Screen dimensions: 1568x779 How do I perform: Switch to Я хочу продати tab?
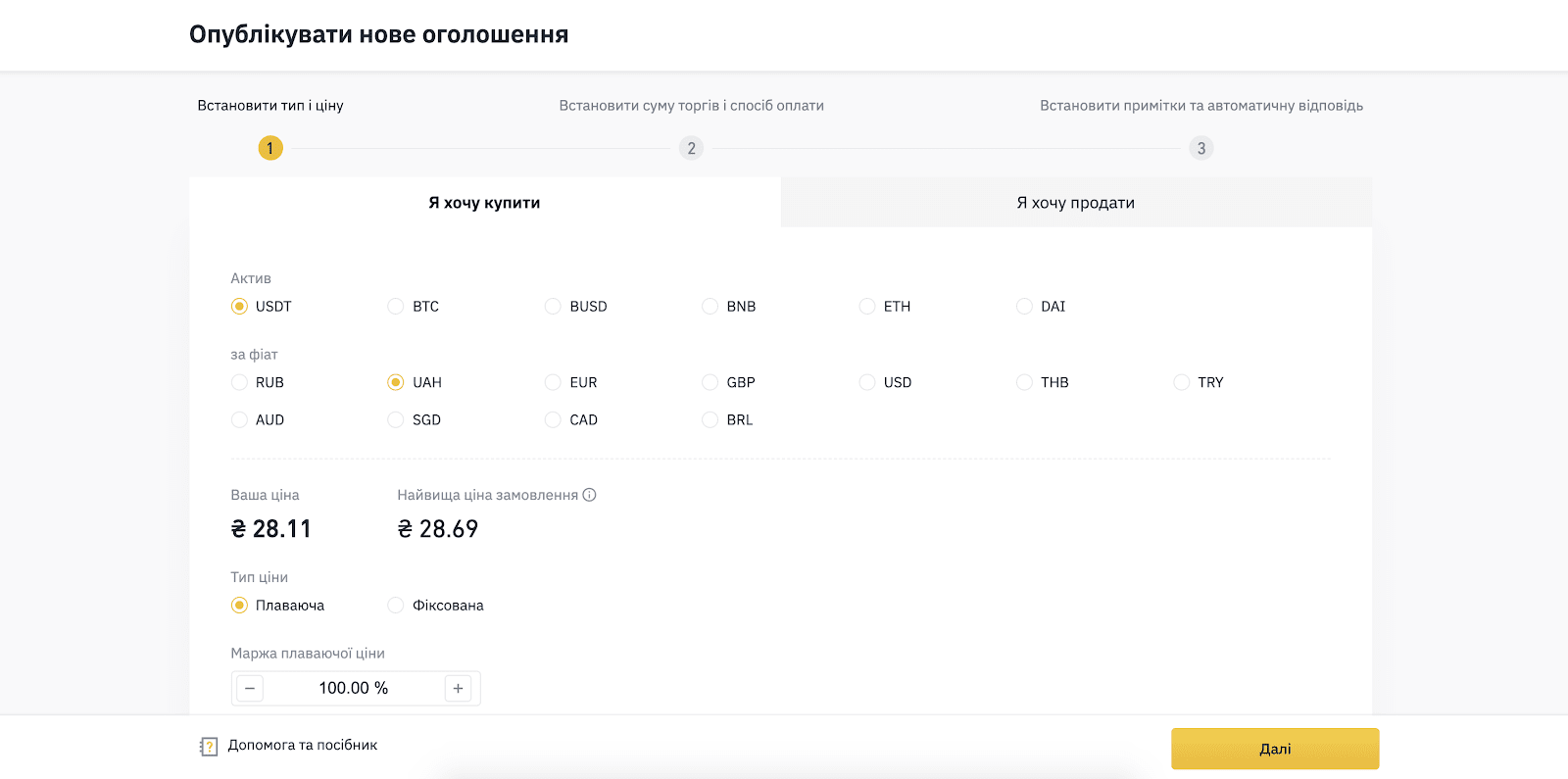click(x=1076, y=203)
